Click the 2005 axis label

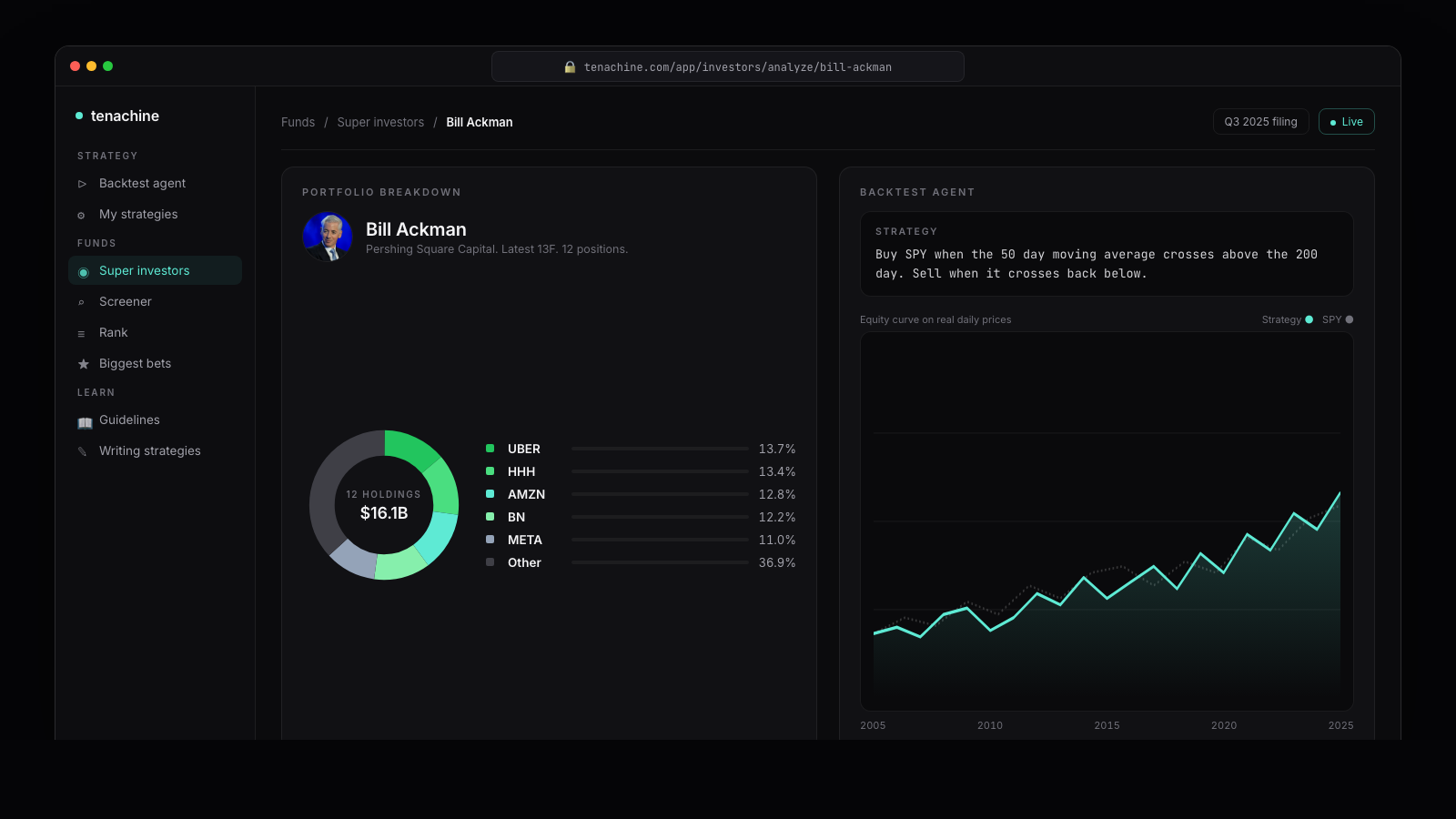[873, 725]
